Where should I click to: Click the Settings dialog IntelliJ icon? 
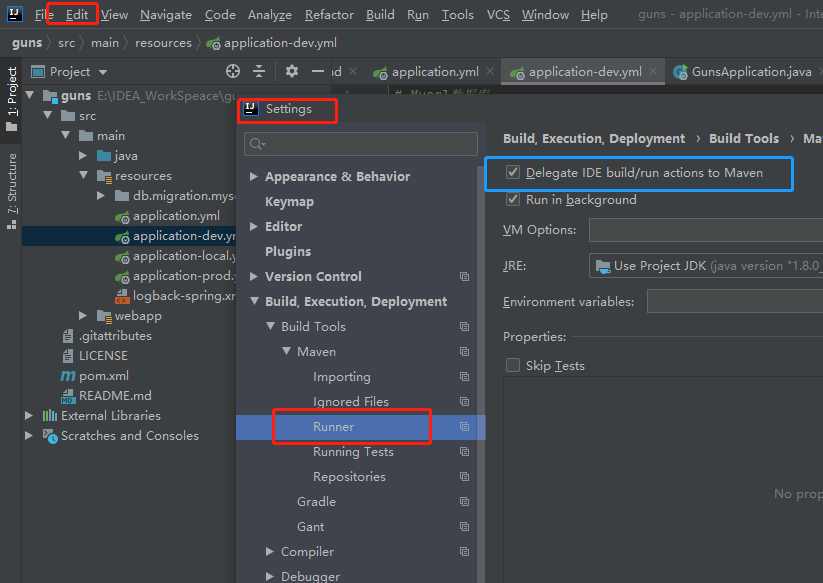pos(251,109)
